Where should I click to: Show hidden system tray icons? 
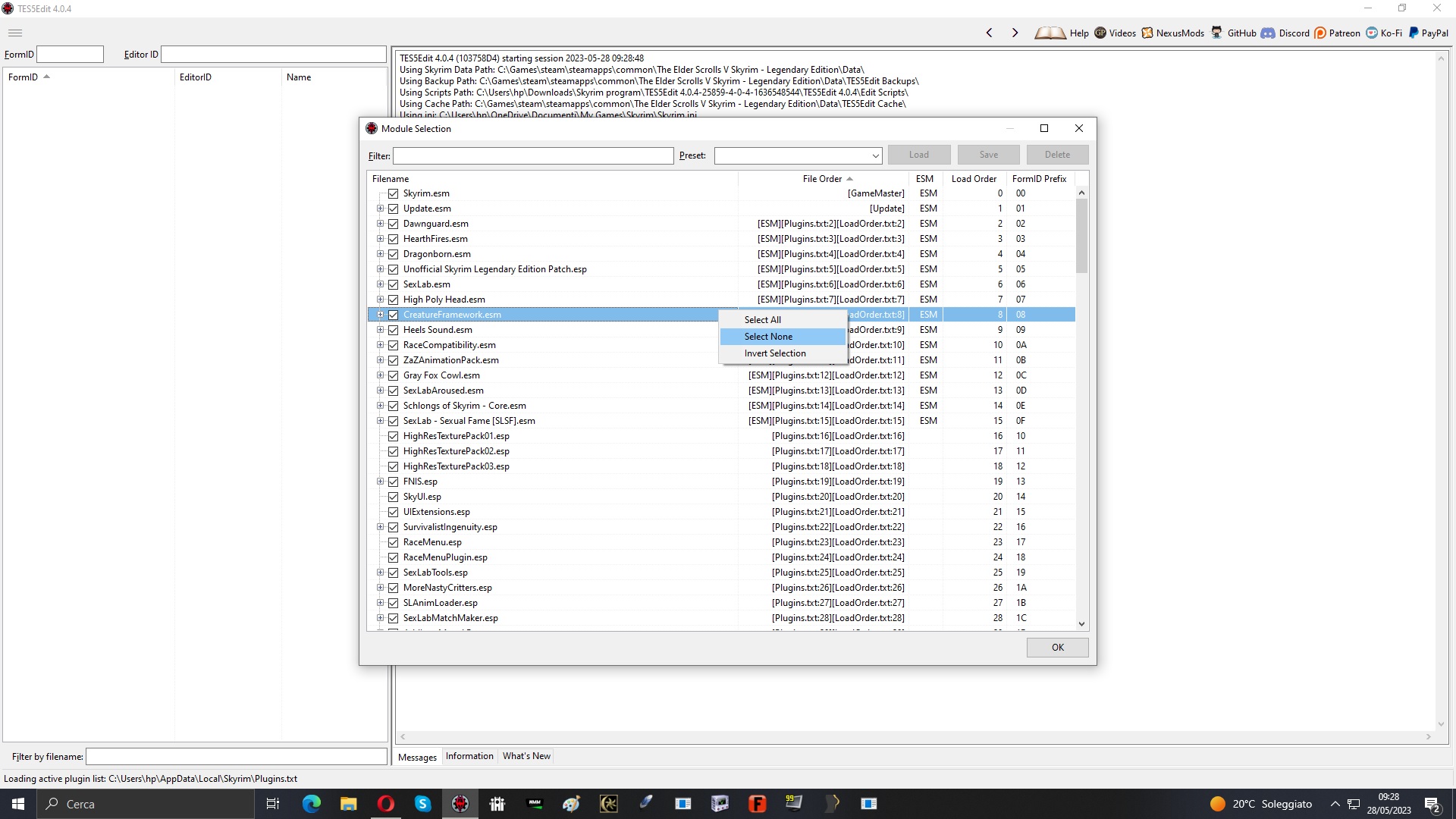(1335, 804)
